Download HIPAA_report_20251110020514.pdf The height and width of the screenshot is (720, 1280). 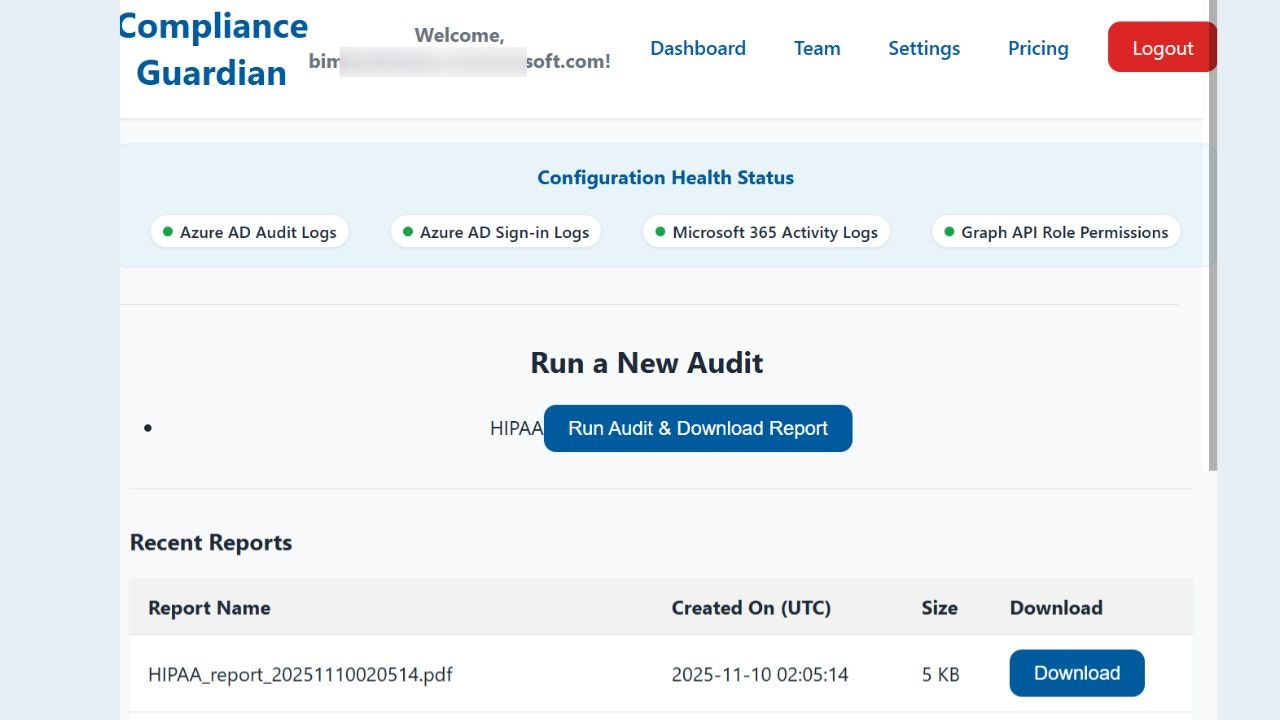1077,673
